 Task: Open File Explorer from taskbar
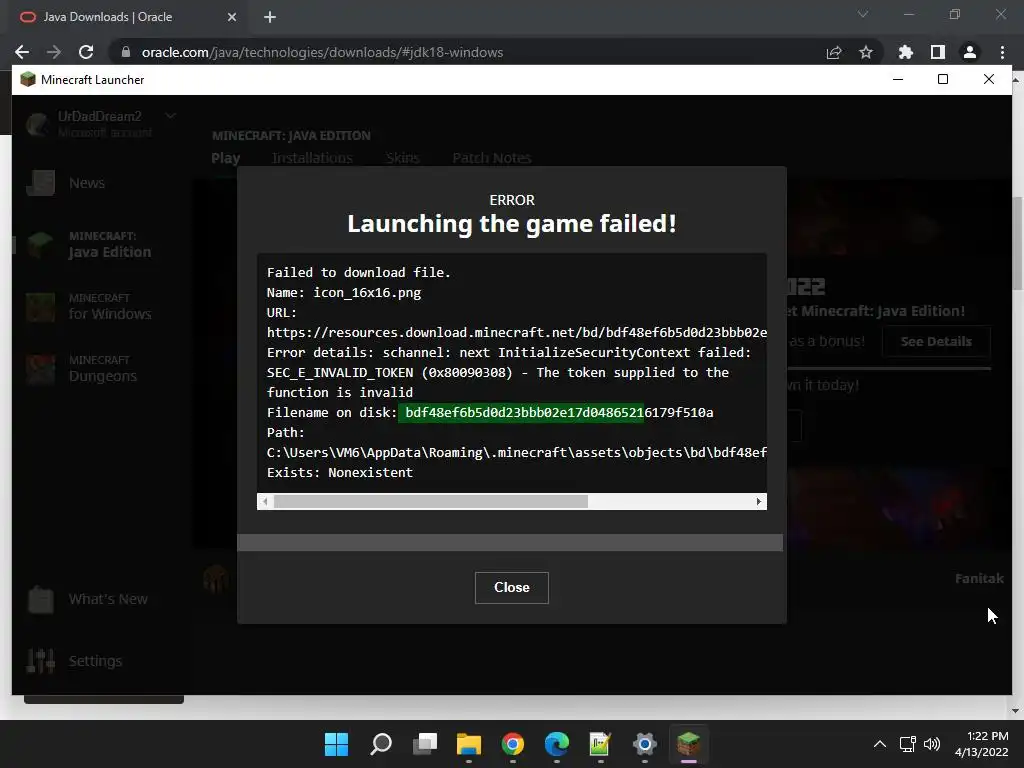pyautogui.click(x=469, y=744)
